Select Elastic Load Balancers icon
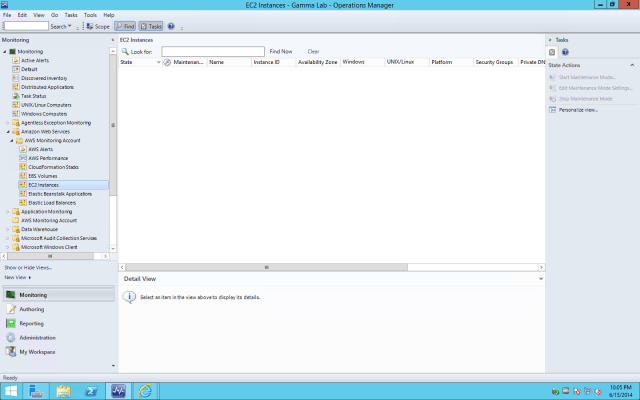The height and width of the screenshot is (400, 640). 23,203
